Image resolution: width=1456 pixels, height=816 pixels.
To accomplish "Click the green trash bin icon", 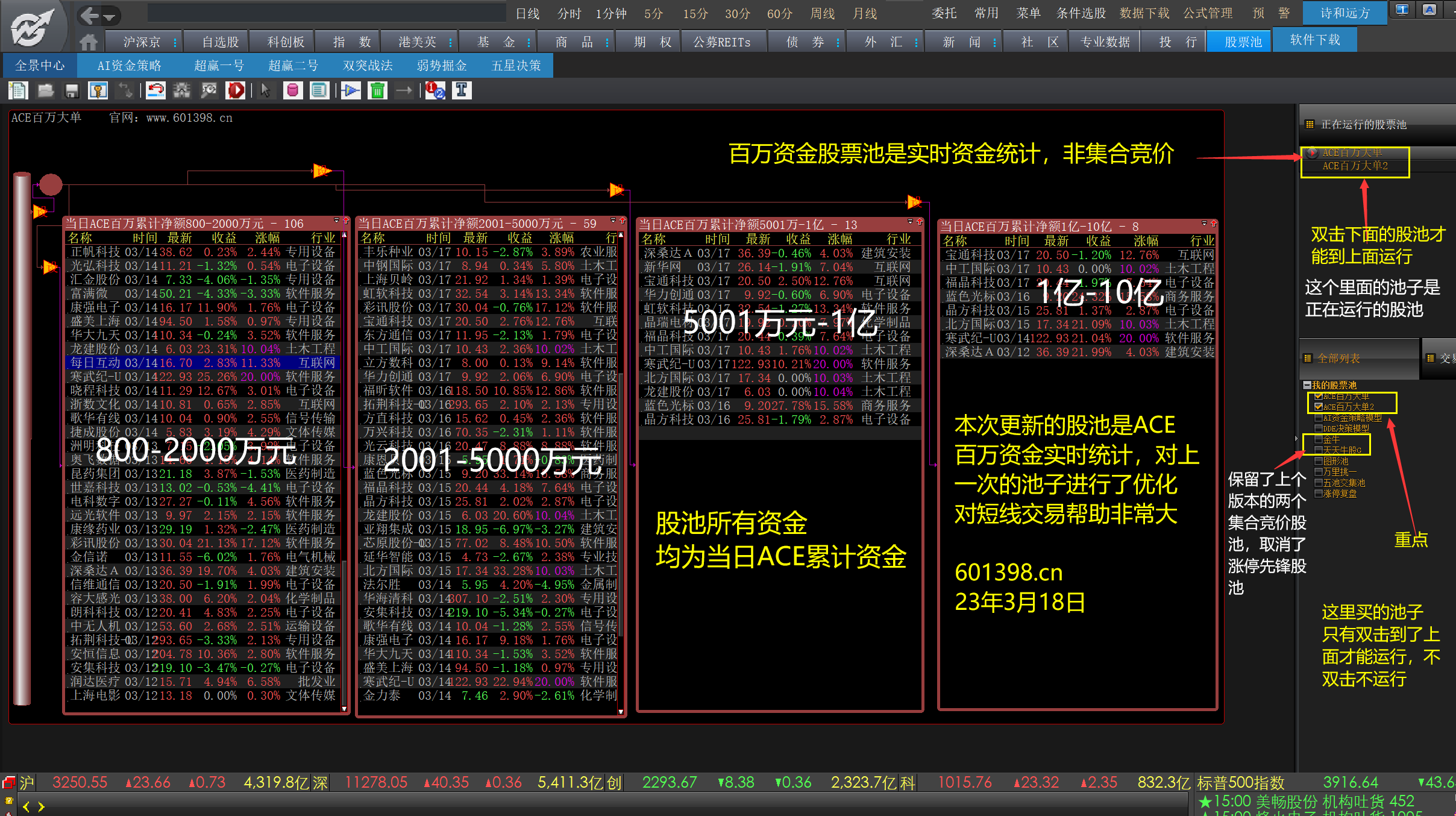I will 377,91.
